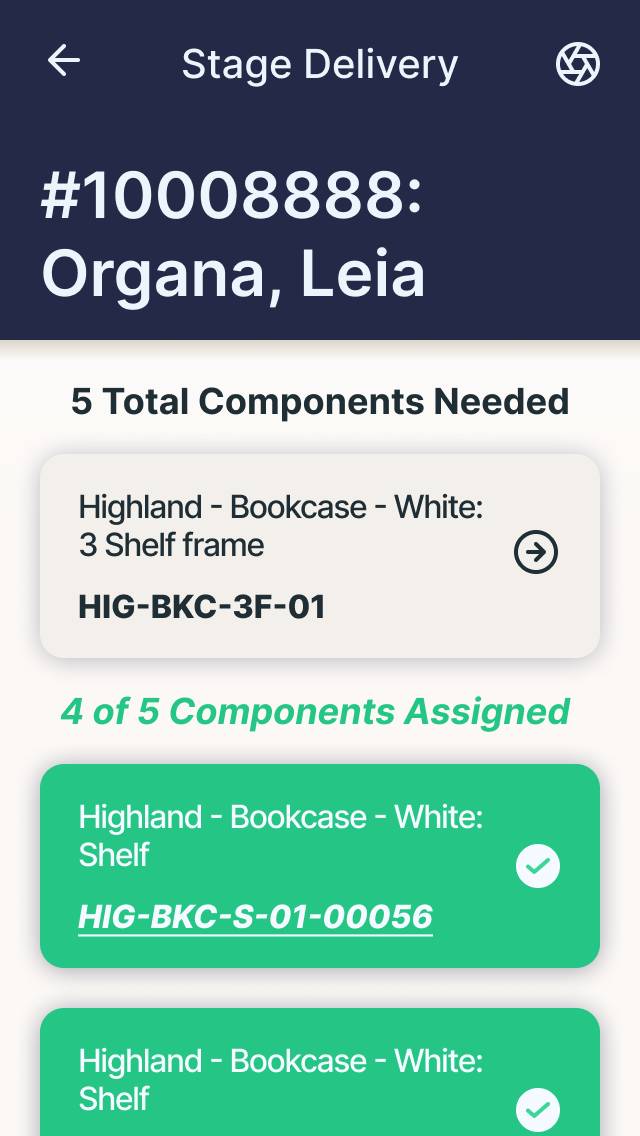
Task: Click the 4 of 5 Components Assigned status
Action: [315, 711]
